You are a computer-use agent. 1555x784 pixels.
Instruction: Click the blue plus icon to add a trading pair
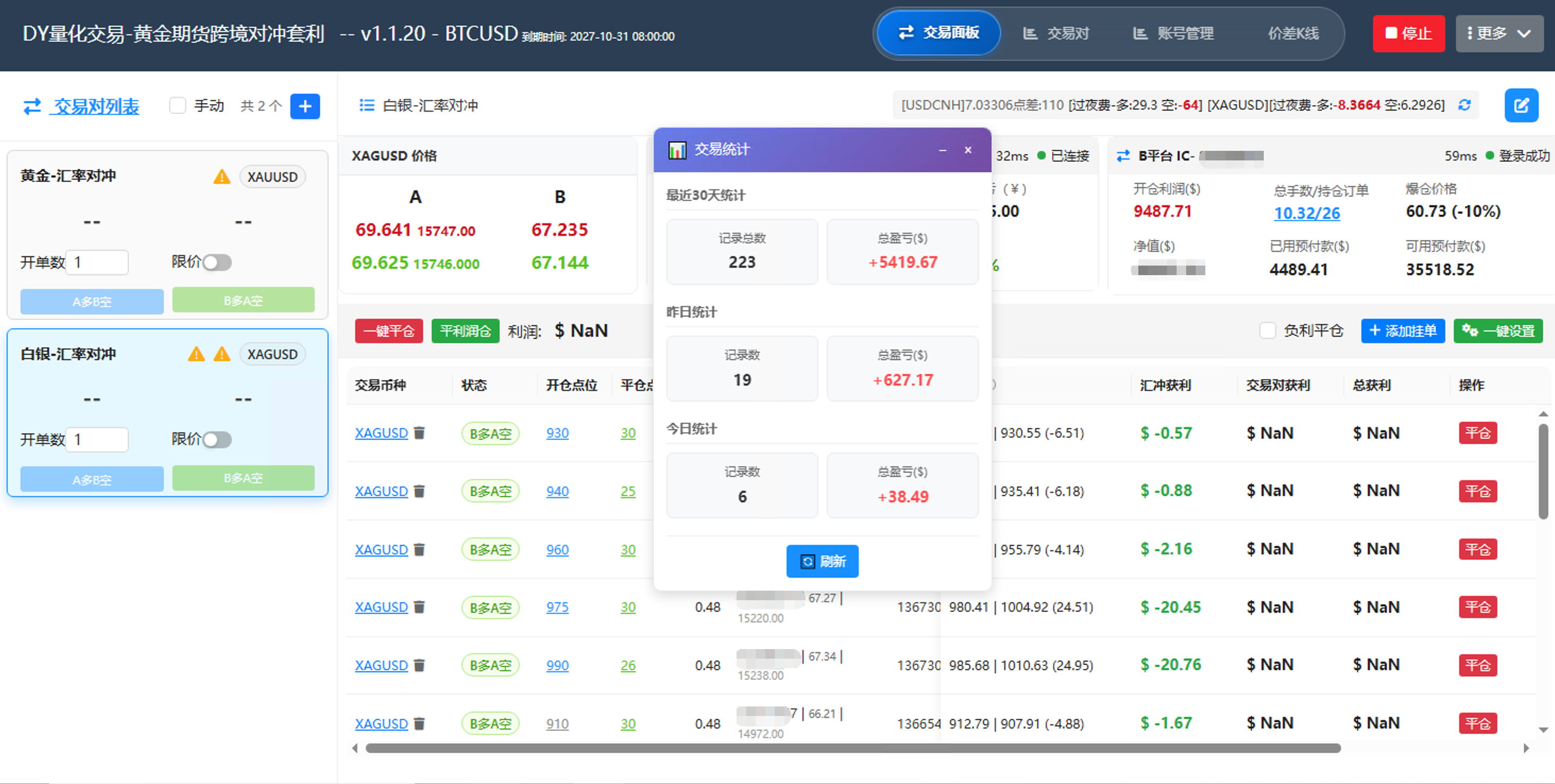click(x=305, y=106)
